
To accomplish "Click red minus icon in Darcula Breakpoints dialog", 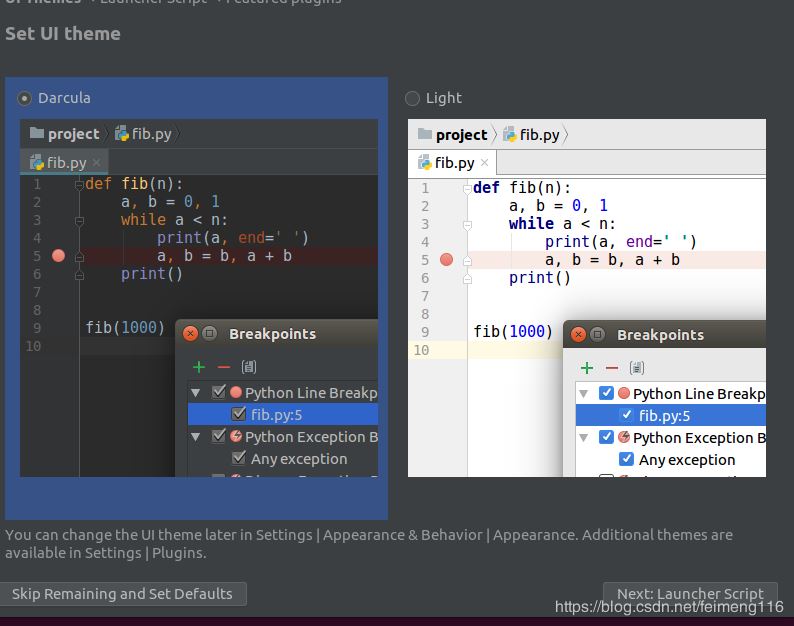I will point(223,367).
